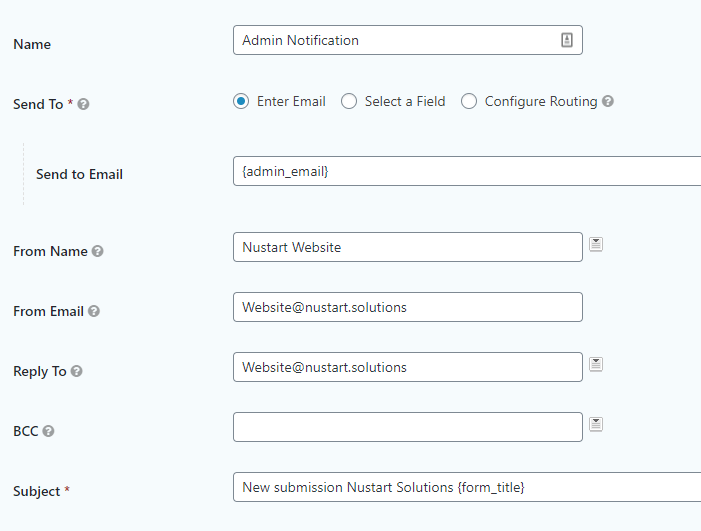The image size is (701, 531).
Task: Click the Send To help icon
Action: (83, 104)
